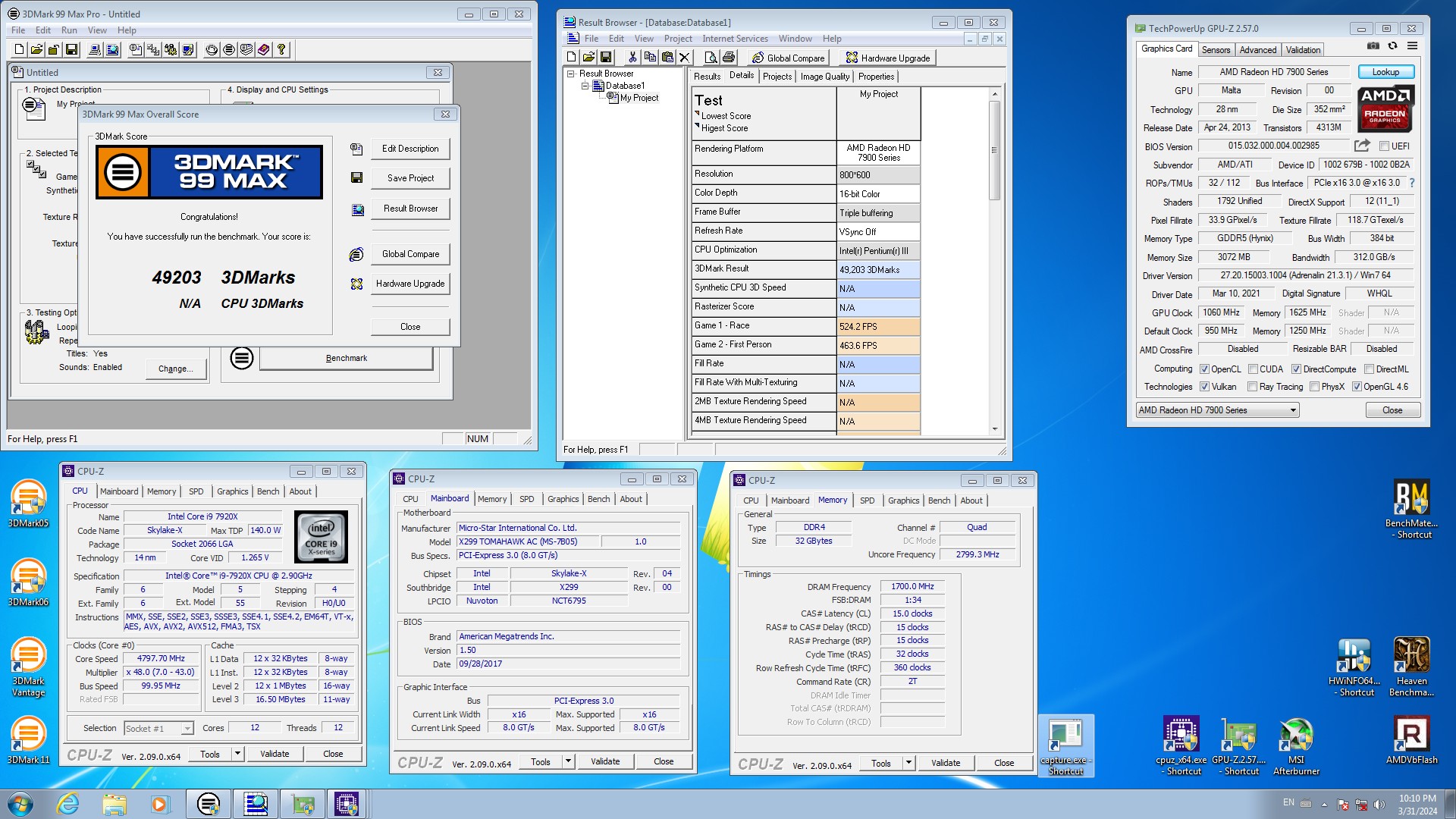Toggle the PhysX checkbox in GPU-Z

1314,387
